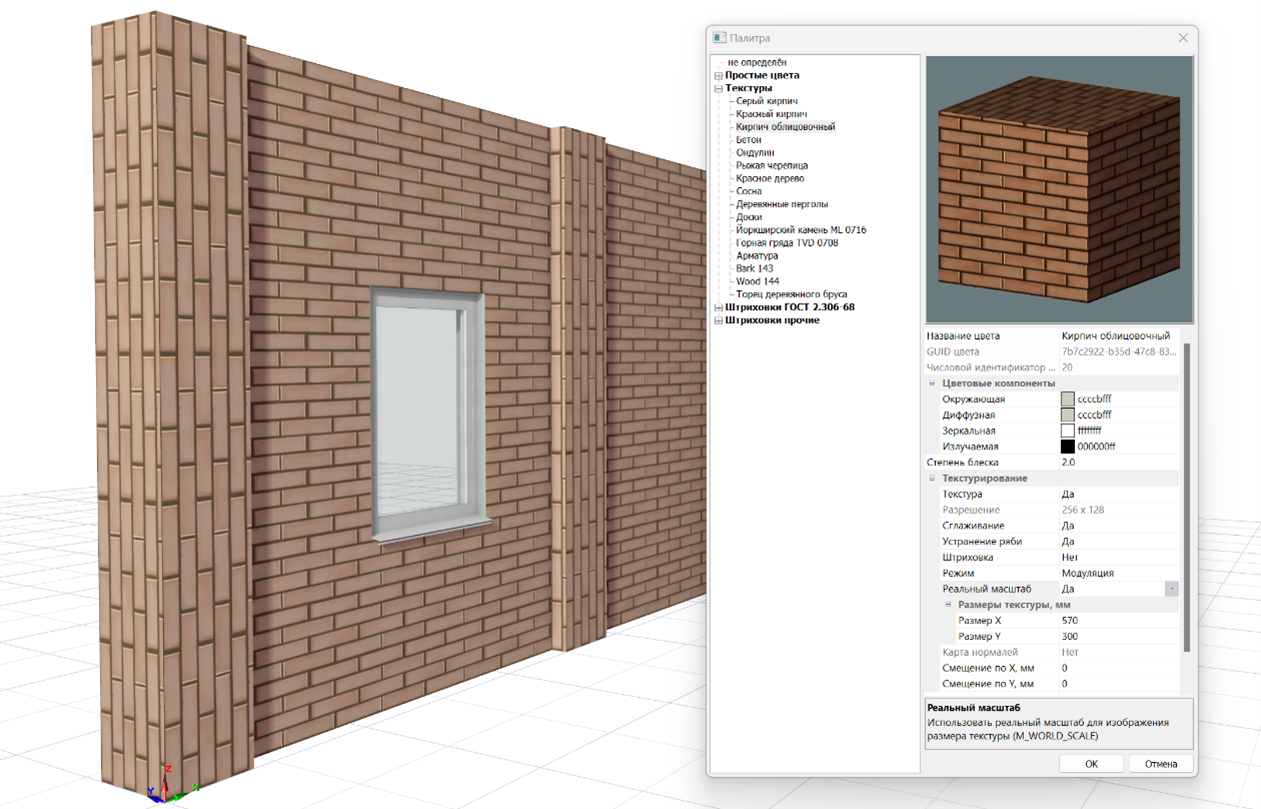Click the black Излучаемая color swatch
Viewport: 1261px width, 809px height.
pyautogui.click(x=1068, y=447)
